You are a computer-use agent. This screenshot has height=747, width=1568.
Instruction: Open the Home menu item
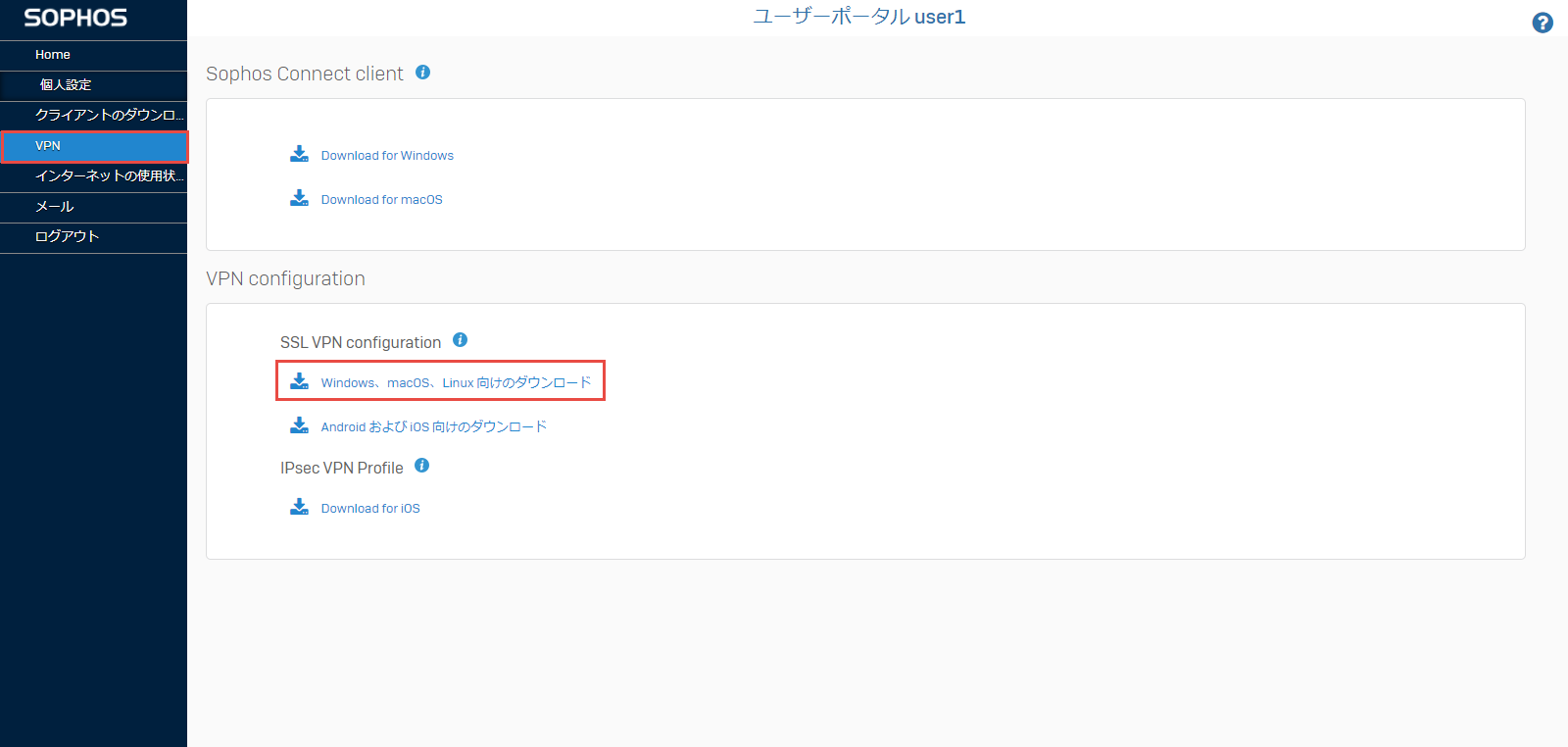(53, 55)
